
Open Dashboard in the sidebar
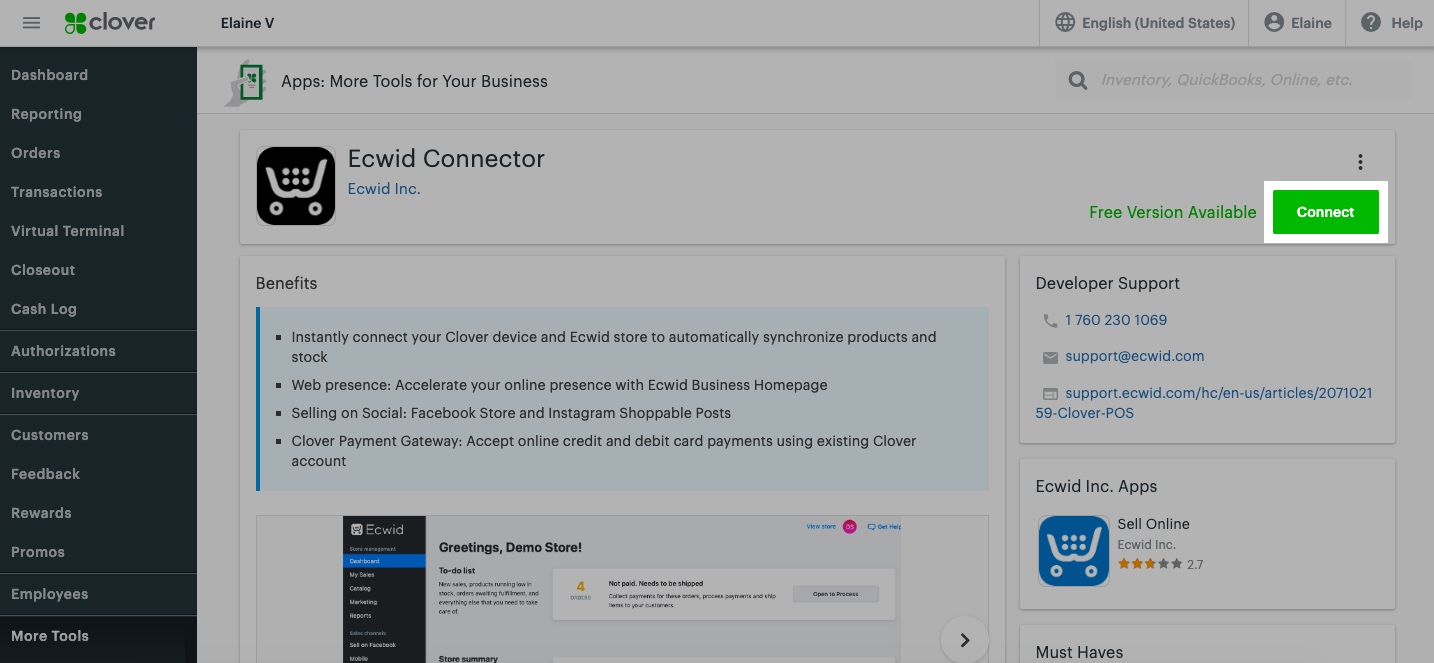pos(49,75)
